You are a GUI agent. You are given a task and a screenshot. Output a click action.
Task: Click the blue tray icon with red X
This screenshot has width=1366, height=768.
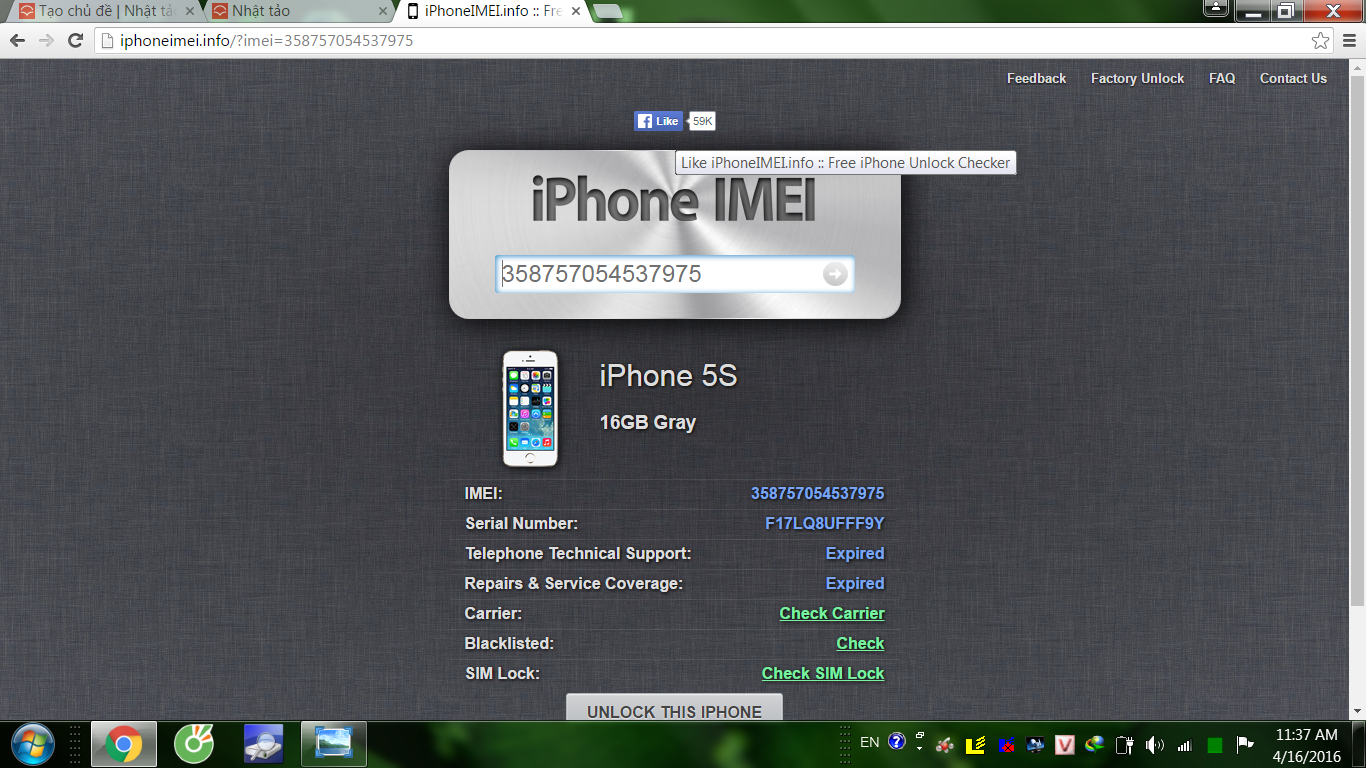(x=1006, y=744)
